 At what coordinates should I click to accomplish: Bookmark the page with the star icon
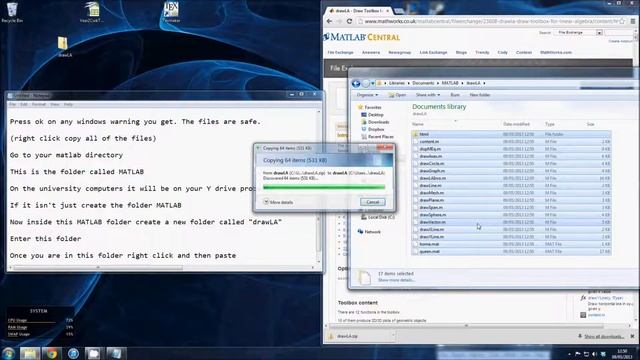[x=622, y=21]
